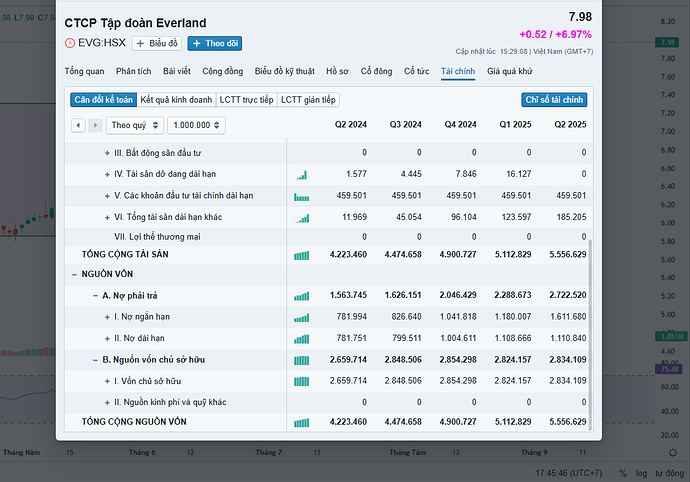Select LCTT gián tiếp report
Screen dimensions: 690x482
(x=308, y=100)
